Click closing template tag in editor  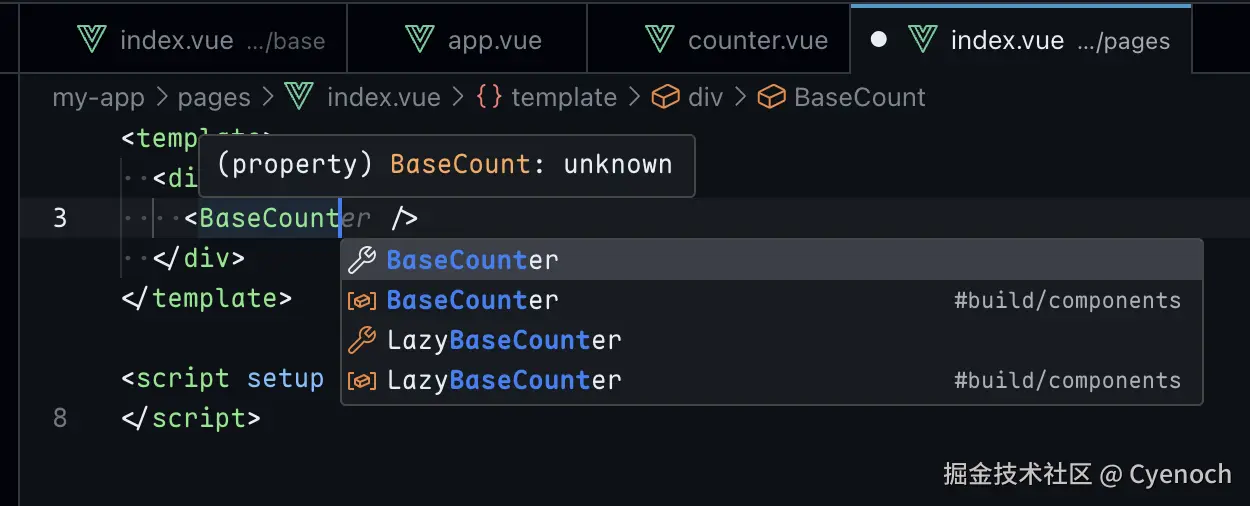[207, 298]
